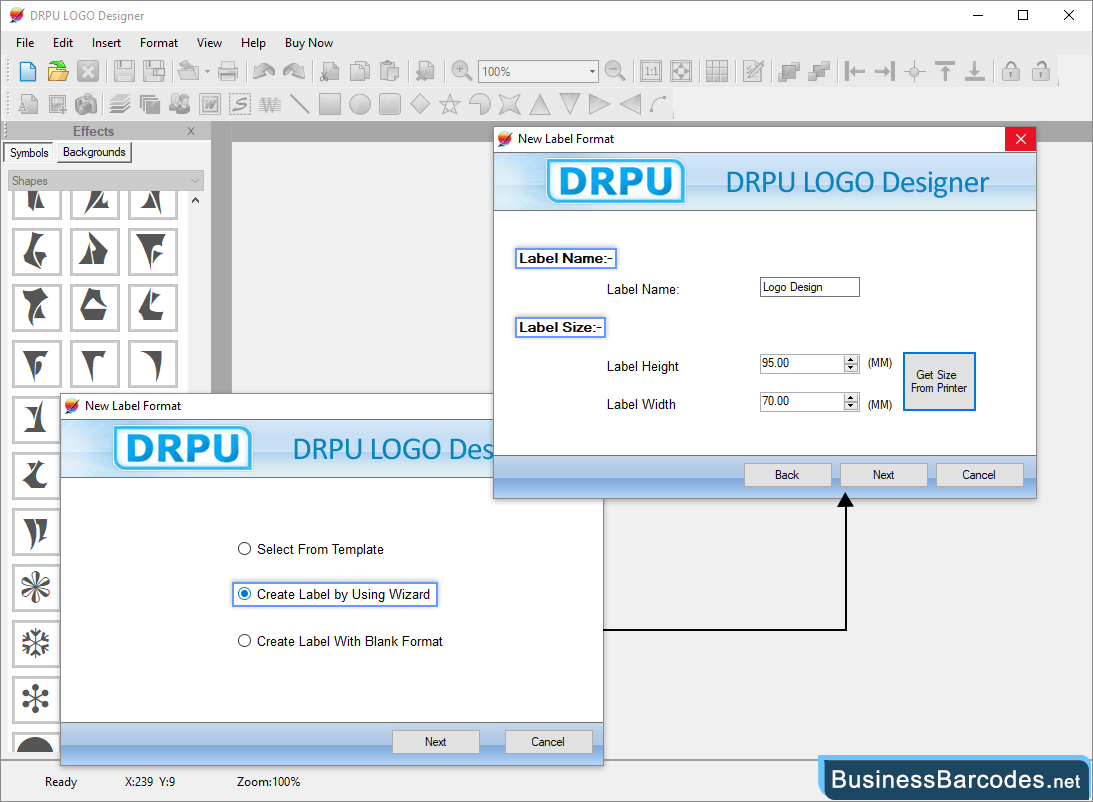
Task: Pick the eight-petal asterisk symbol thumbnail
Action: (36, 587)
